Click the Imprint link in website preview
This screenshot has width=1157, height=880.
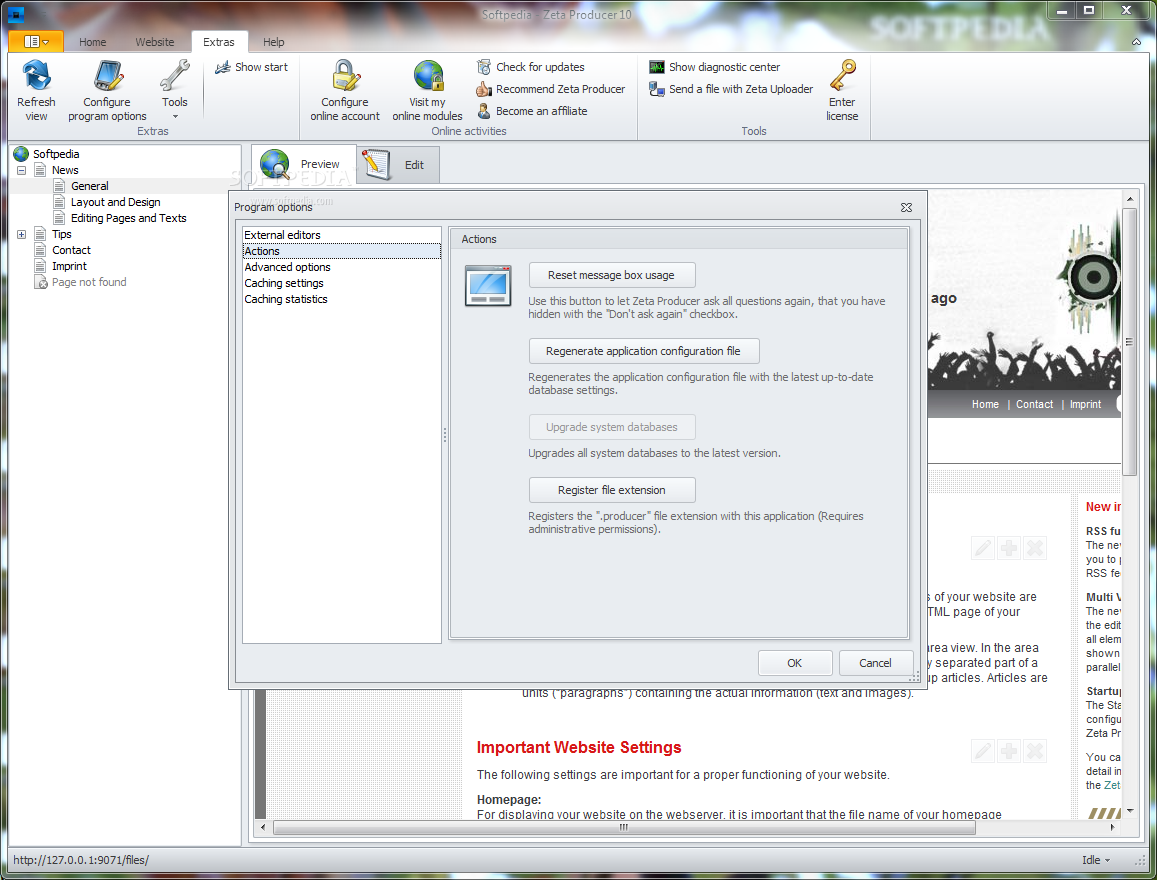coord(1085,404)
